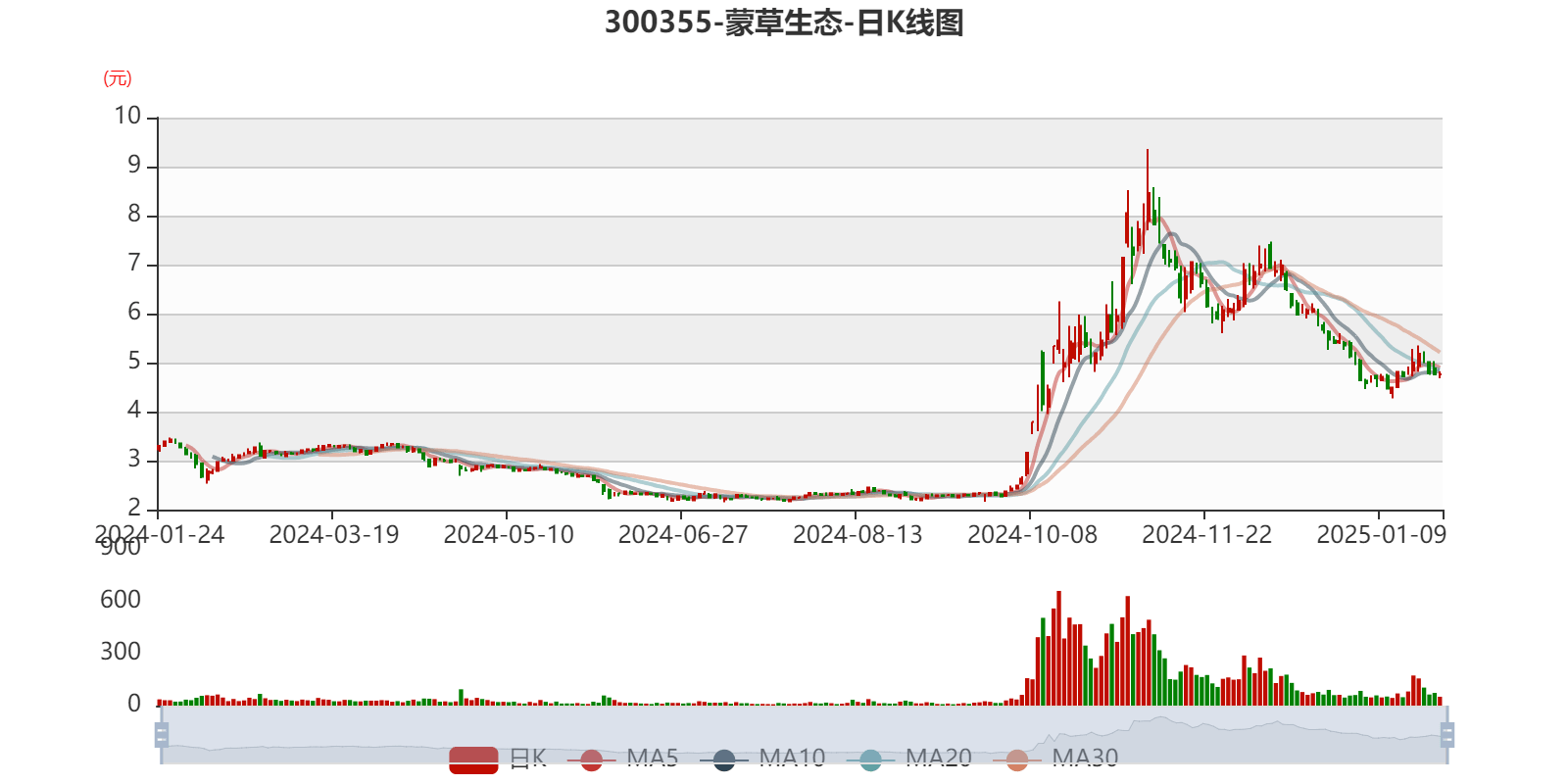Image resolution: width=1568 pixels, height=784 pixels.
Task: Click the chart title 300355-蒙草生态-日K线图
Action: pos(784,23)
